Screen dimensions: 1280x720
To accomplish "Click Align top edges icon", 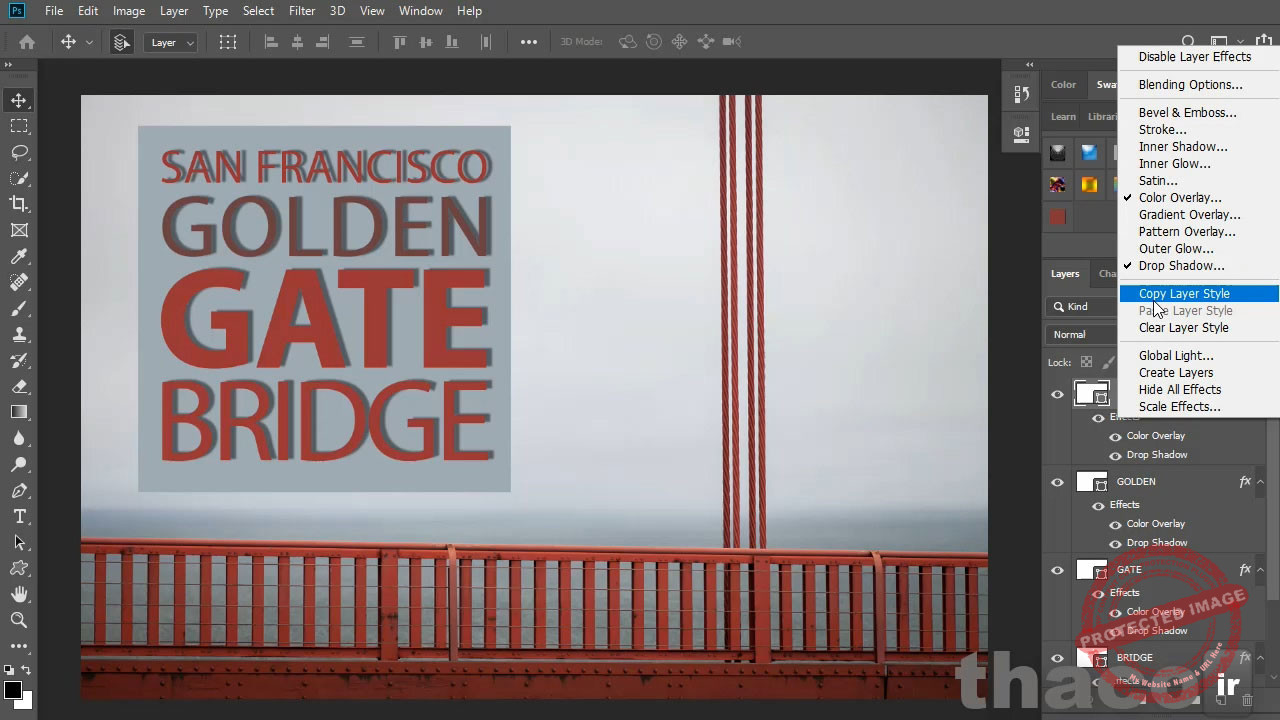I will (400, 42).
